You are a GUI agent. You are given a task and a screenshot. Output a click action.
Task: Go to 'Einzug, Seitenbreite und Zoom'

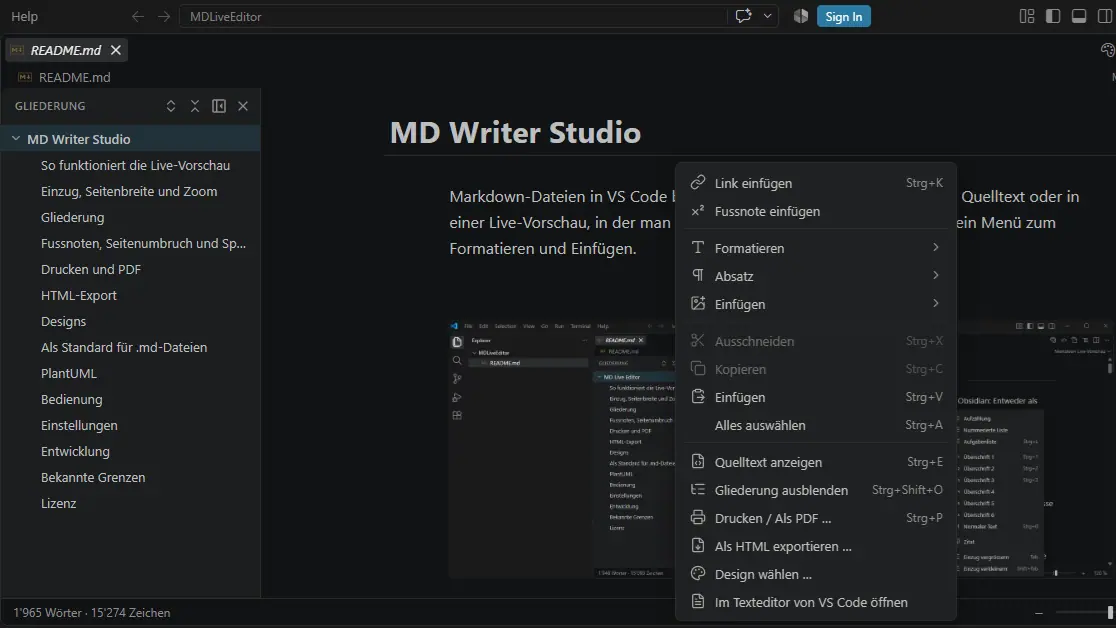point(129,192)
